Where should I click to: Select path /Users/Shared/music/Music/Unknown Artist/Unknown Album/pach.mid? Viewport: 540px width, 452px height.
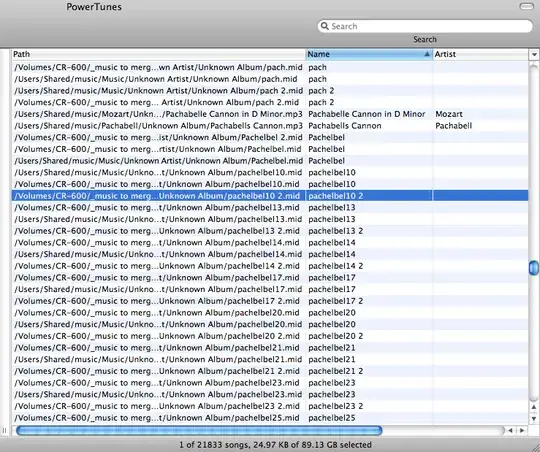158,79
